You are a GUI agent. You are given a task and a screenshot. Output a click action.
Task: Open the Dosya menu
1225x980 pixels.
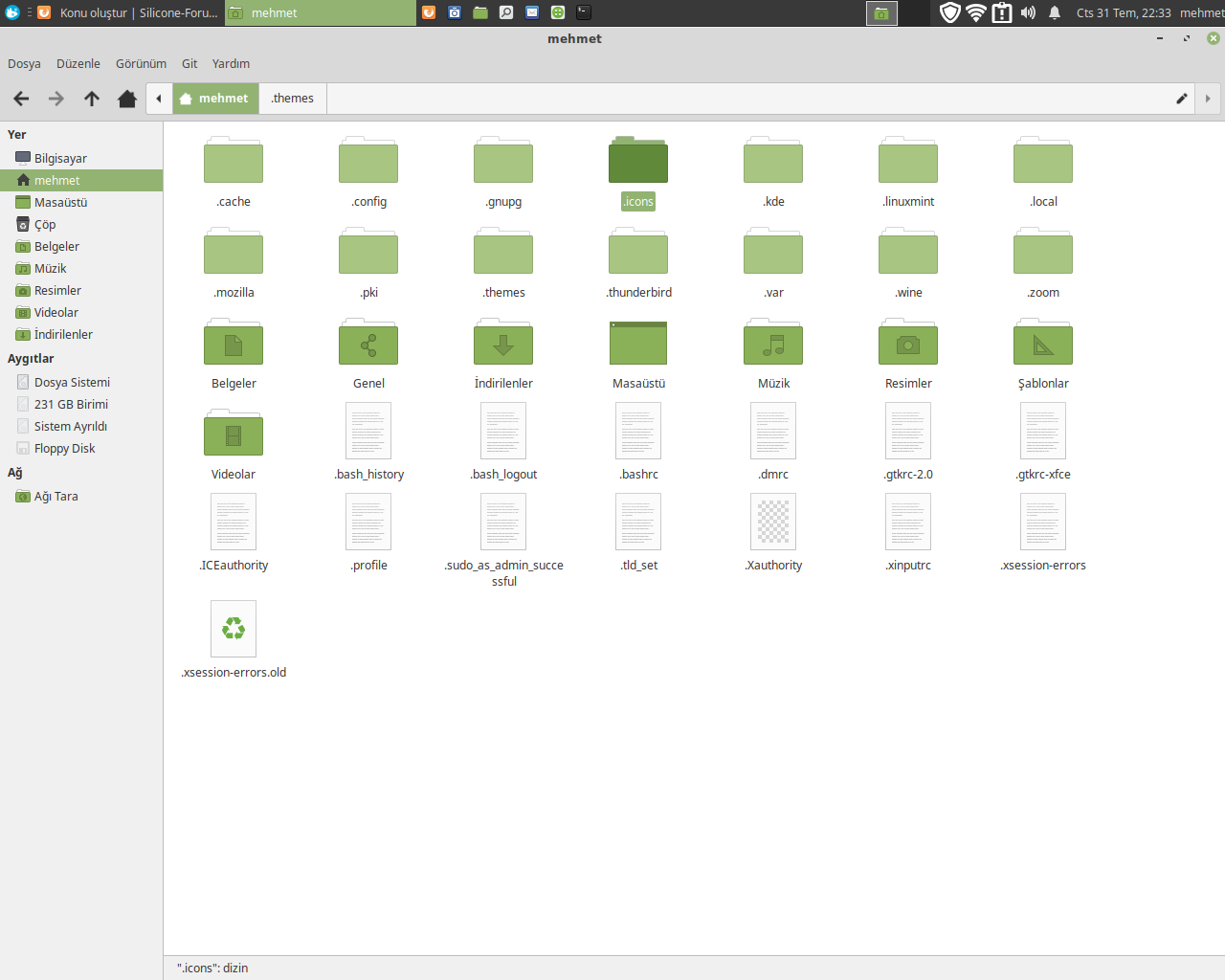pos(24,63)
